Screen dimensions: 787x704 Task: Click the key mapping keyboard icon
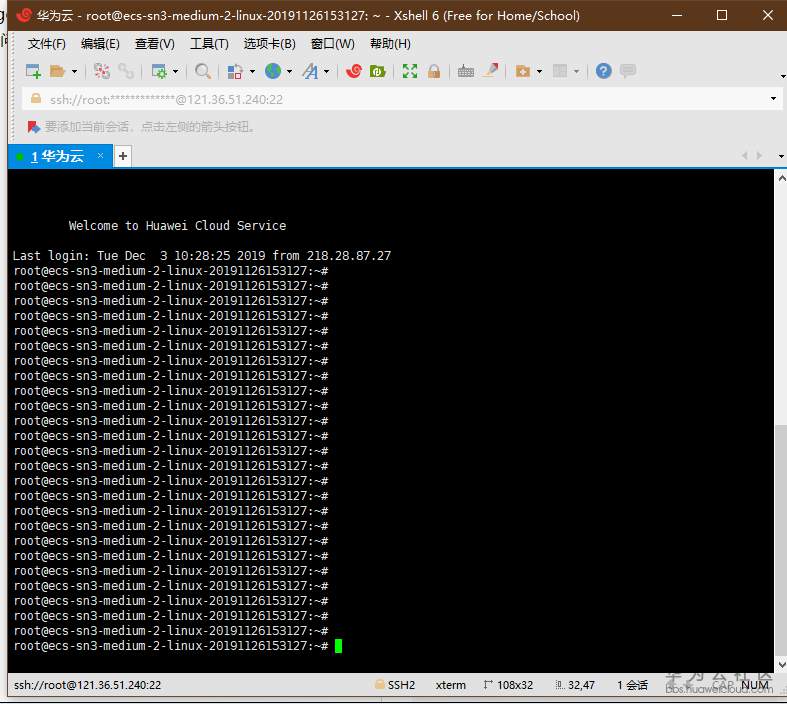click(x=466, y=71)
